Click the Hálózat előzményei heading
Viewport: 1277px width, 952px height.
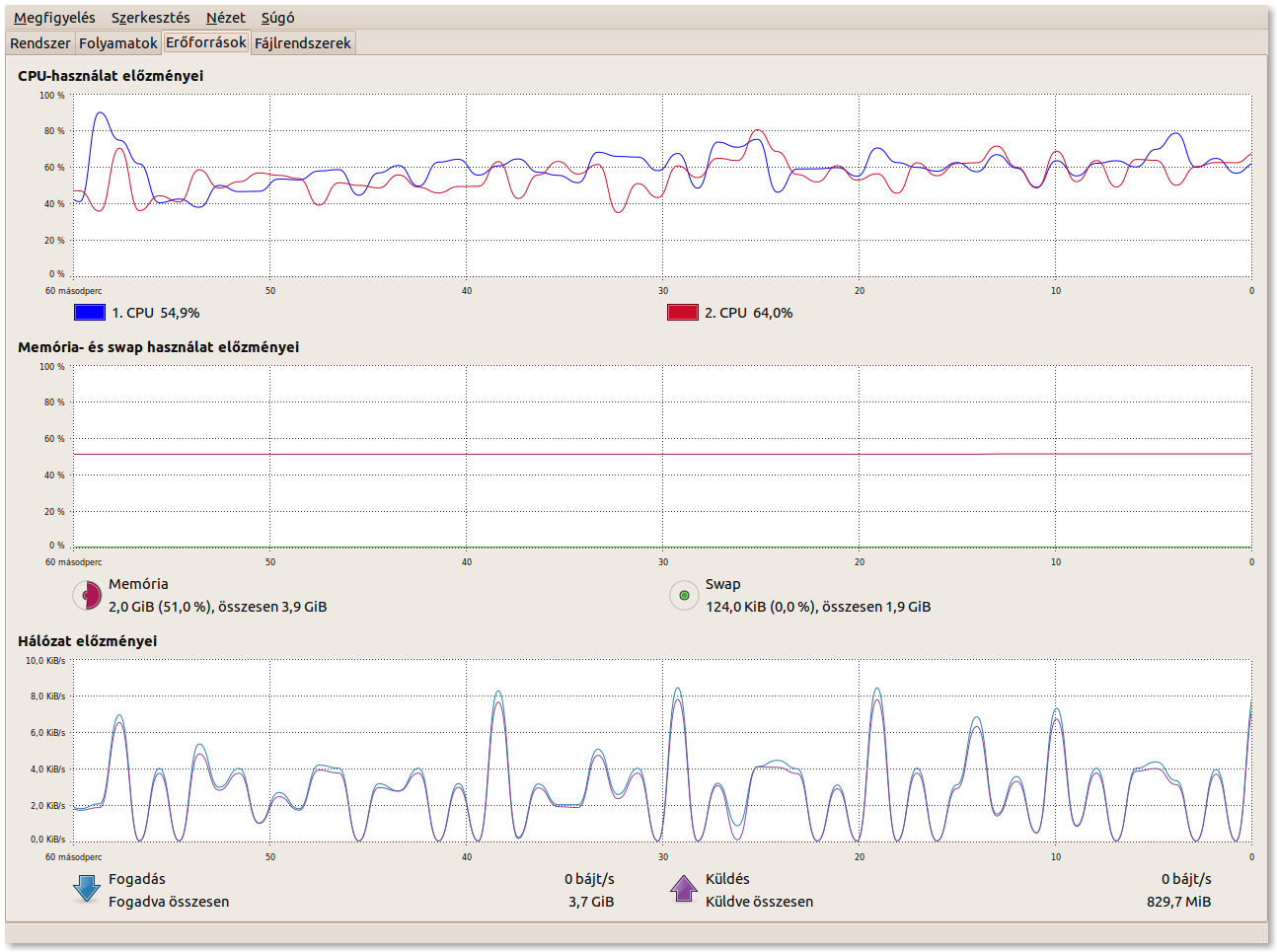coord(87,641)
